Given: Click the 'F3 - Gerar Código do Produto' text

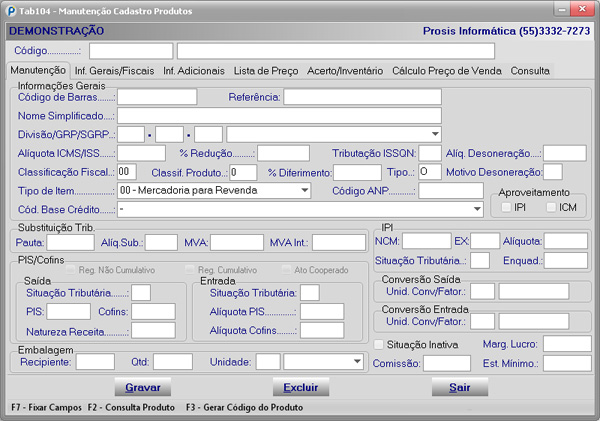Looking at the screenshot, I should (x=245, y=408).
